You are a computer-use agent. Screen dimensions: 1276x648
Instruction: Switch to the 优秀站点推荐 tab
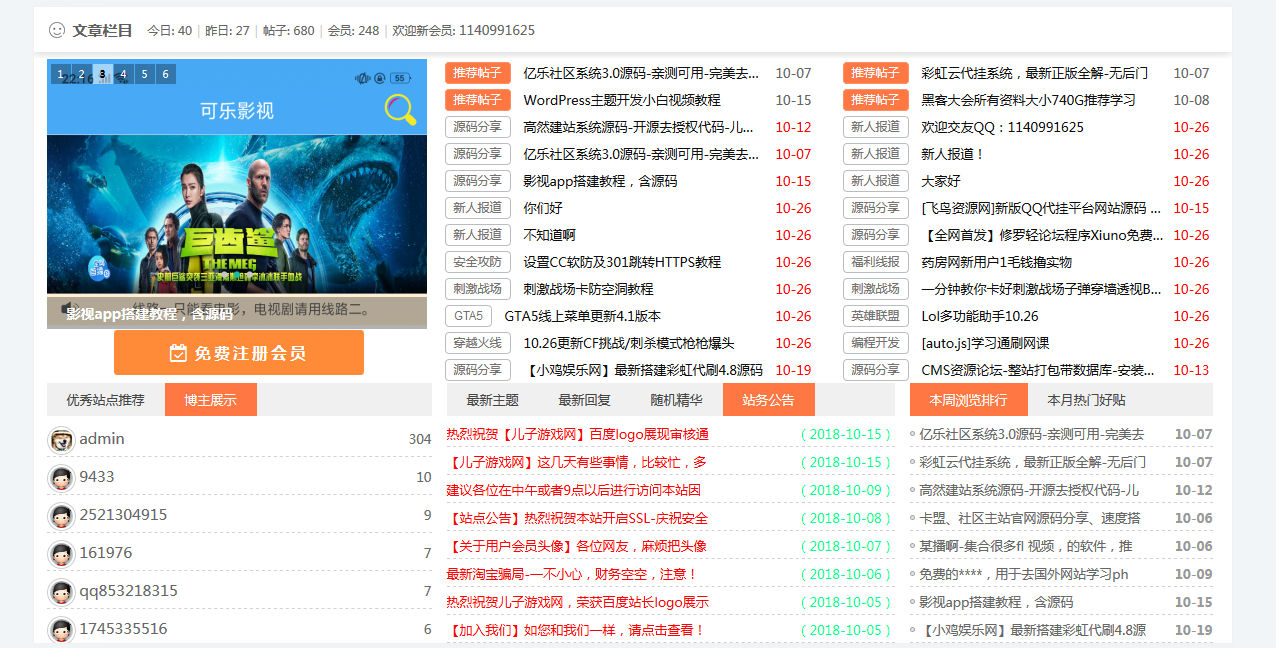[106, 400]
